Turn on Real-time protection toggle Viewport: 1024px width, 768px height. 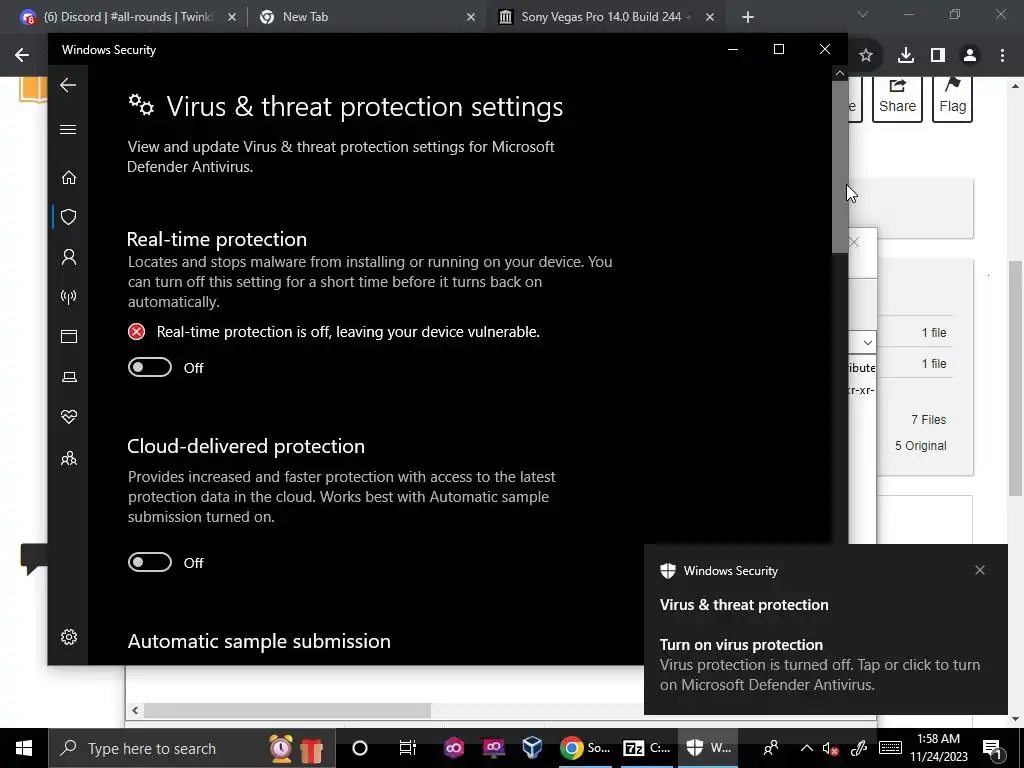pyautogui.click(x=150, y=368)
